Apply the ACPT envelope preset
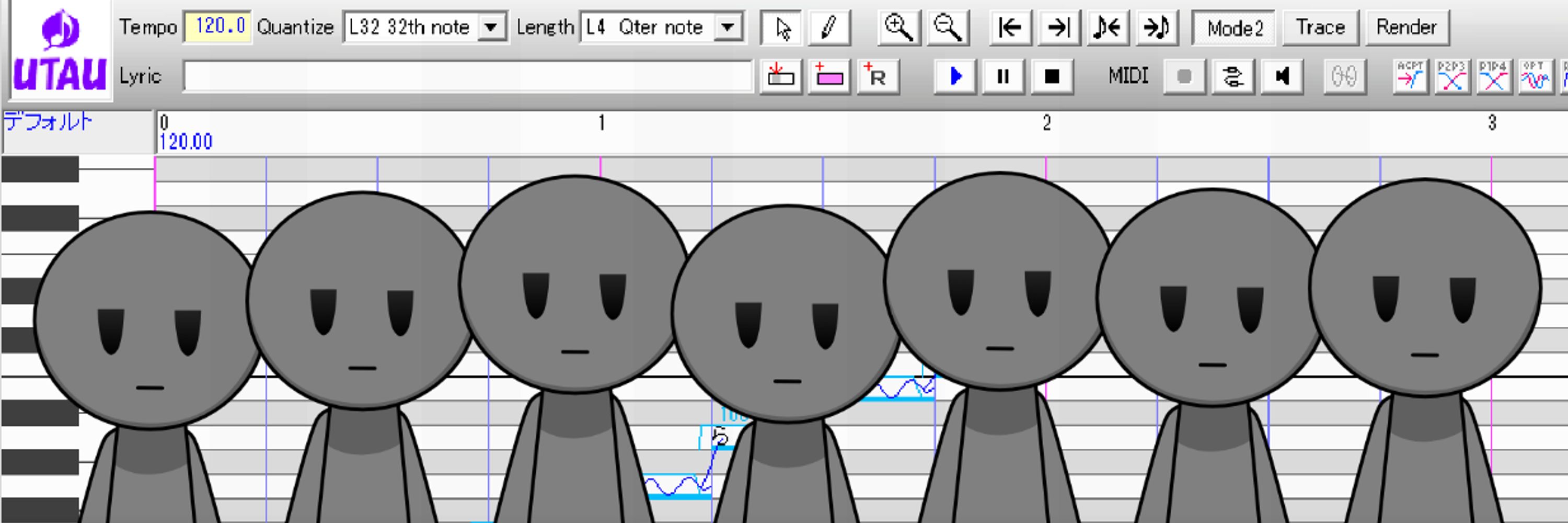 click(x=1411, y=77)
